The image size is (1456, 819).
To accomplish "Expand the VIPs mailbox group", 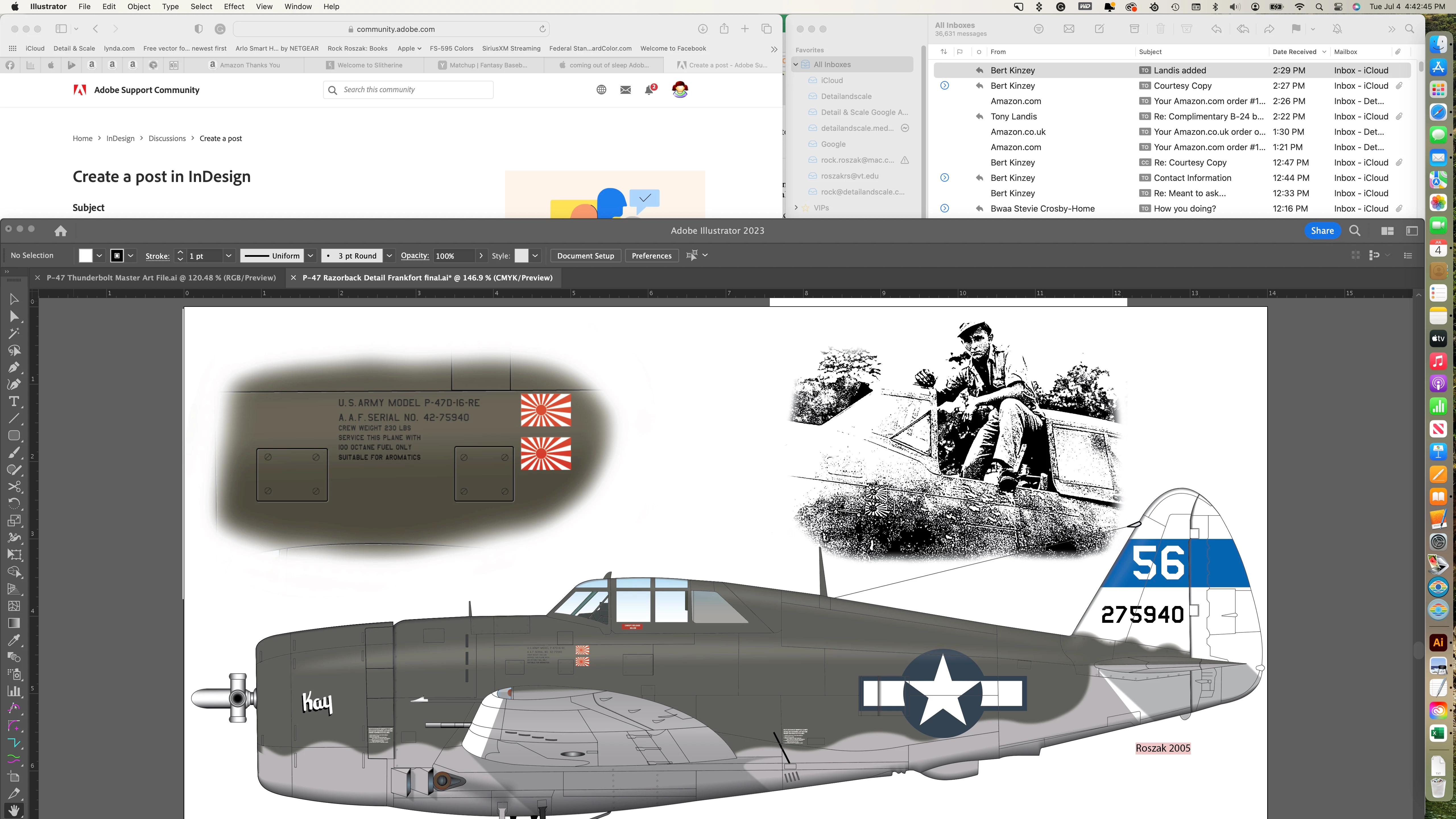I will (796, 208).
